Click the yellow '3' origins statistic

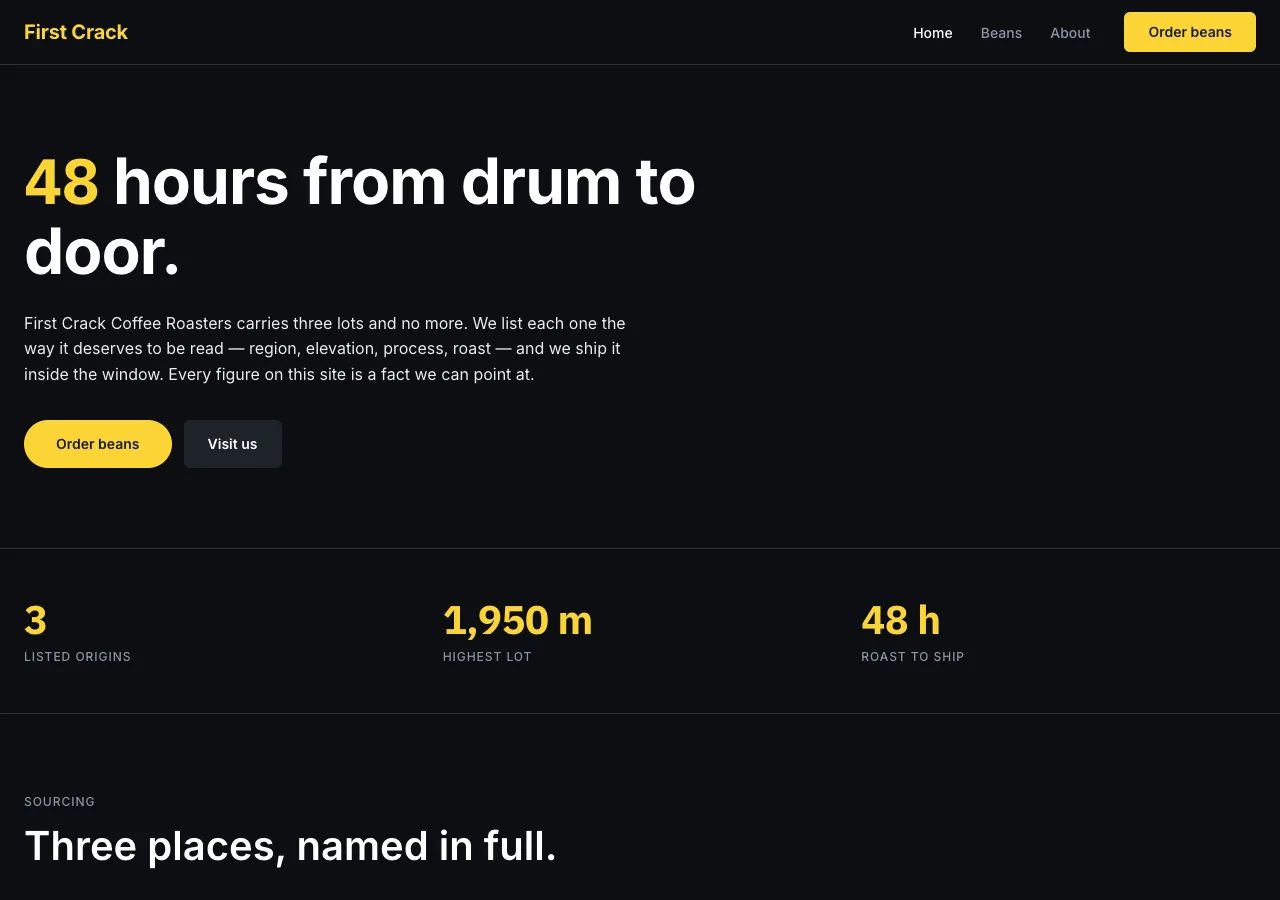point(35,621)
